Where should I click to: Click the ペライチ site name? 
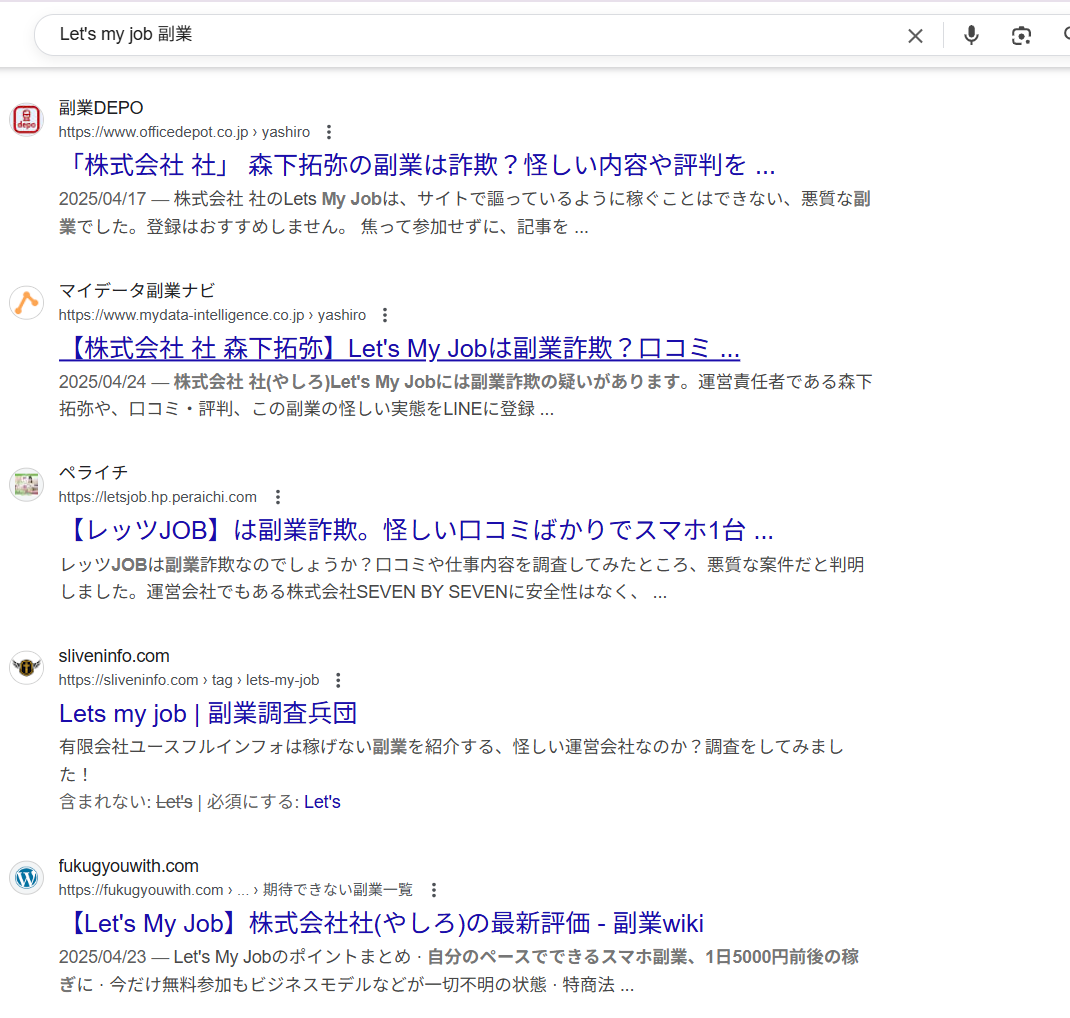pyautogui.click(x=93, y=473)
